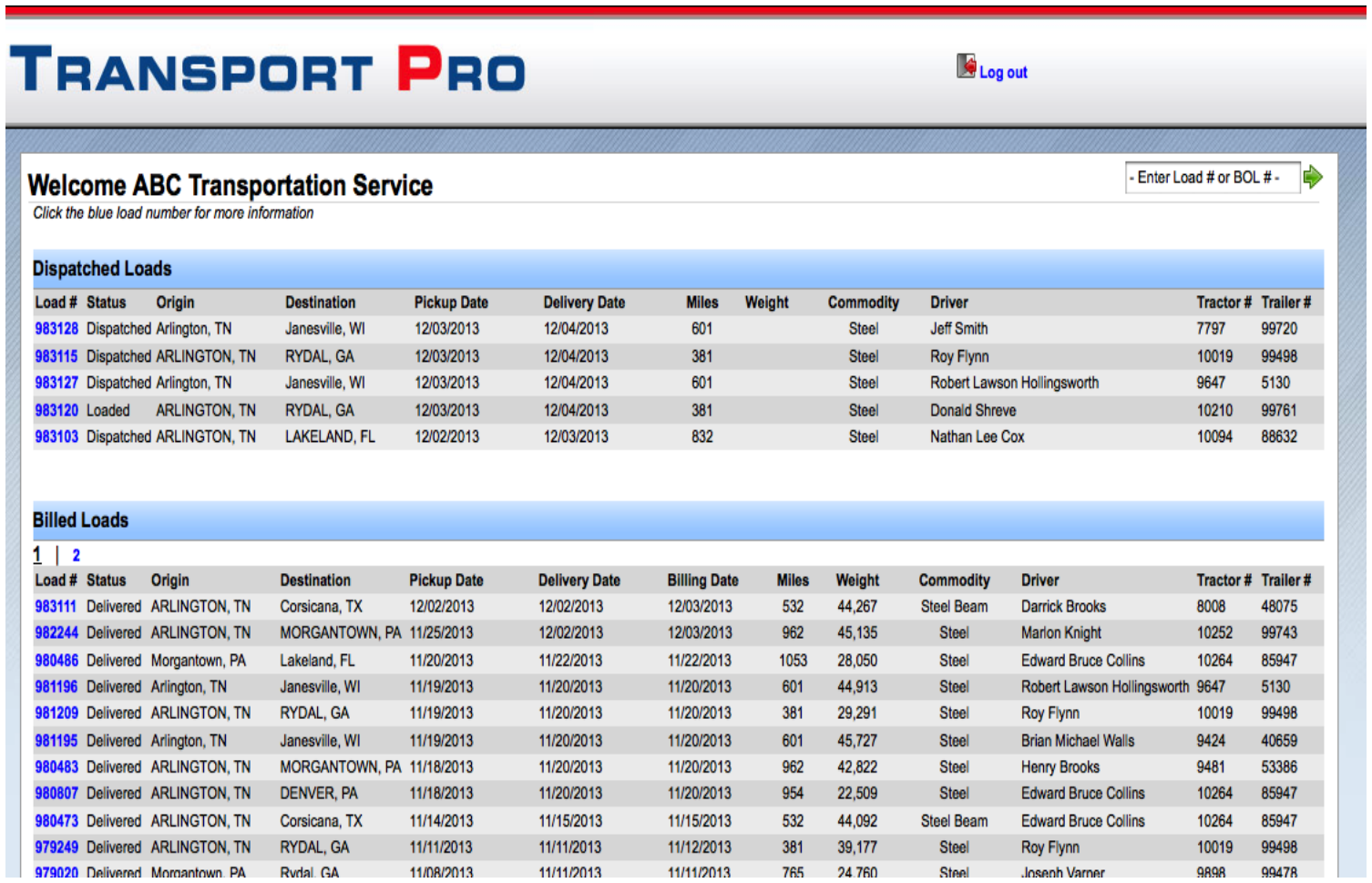Click driver name Donald Shreve
This screenshot has width=1372, height=883.
[973, 410]
